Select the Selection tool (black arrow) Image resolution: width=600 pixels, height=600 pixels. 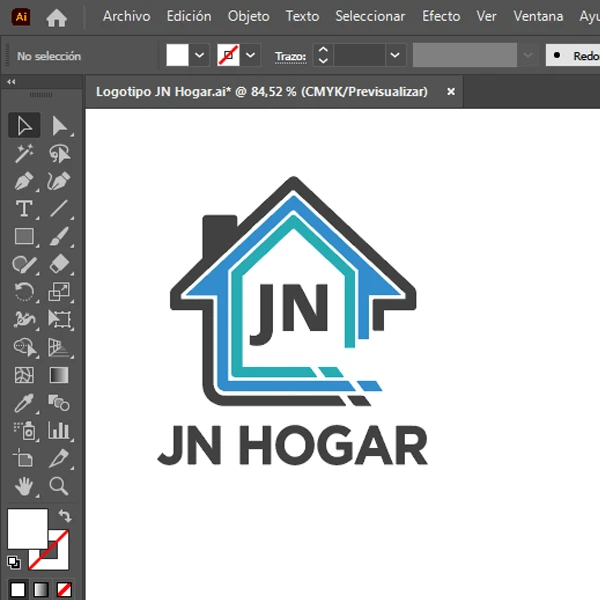[24, 125]
